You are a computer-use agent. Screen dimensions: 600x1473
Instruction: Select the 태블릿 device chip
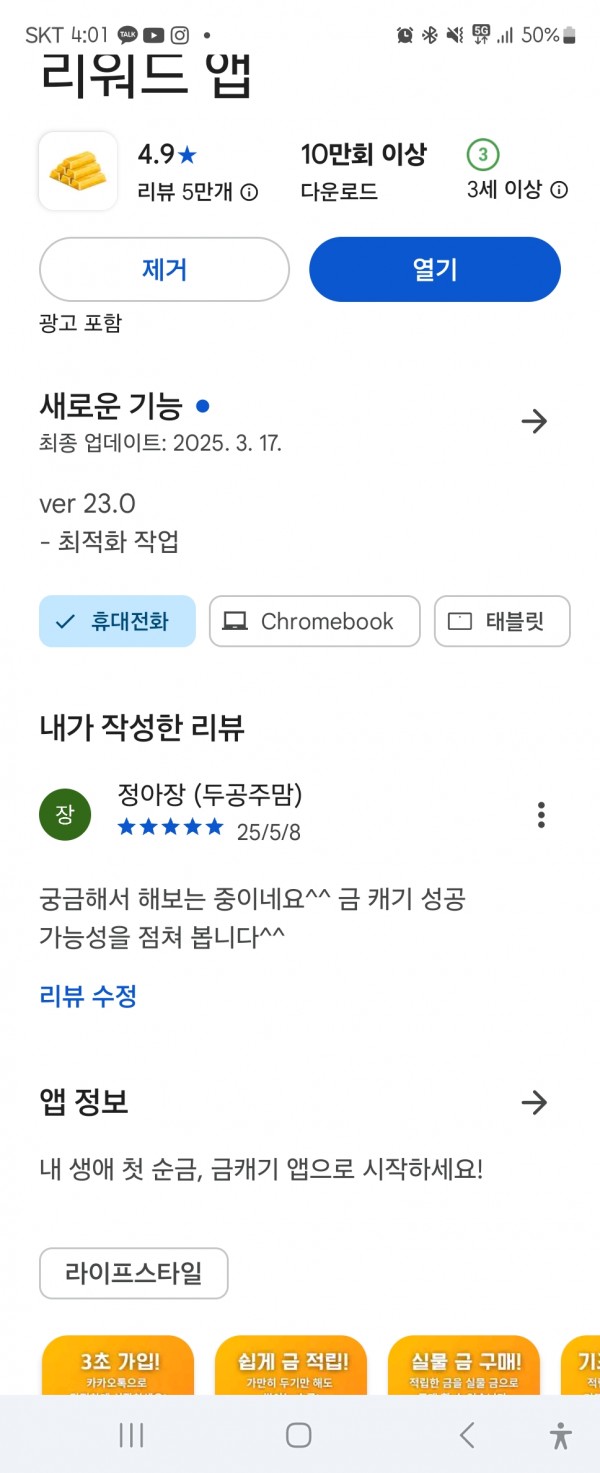pos(502,621)
